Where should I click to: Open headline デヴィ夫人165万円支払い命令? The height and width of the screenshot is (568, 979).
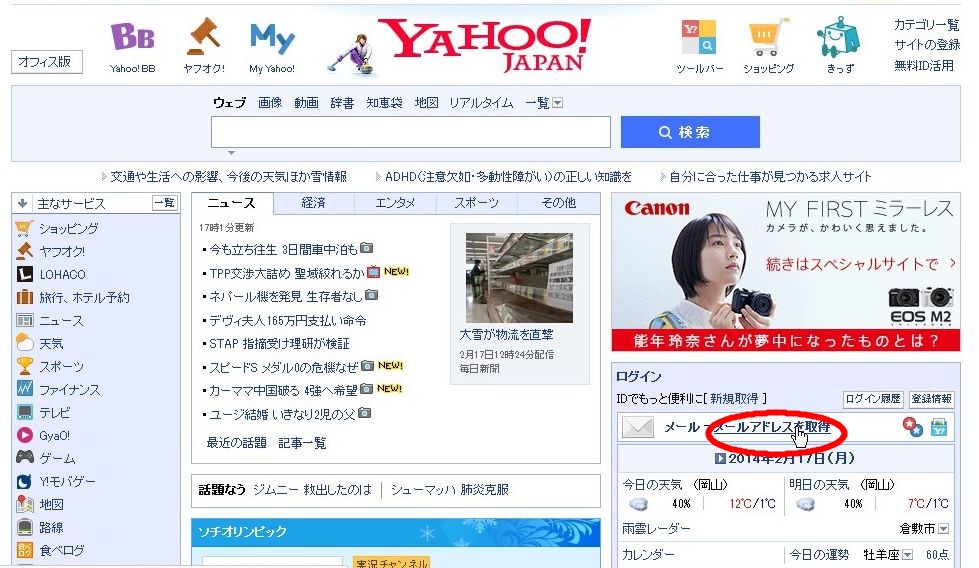[288, 321]
